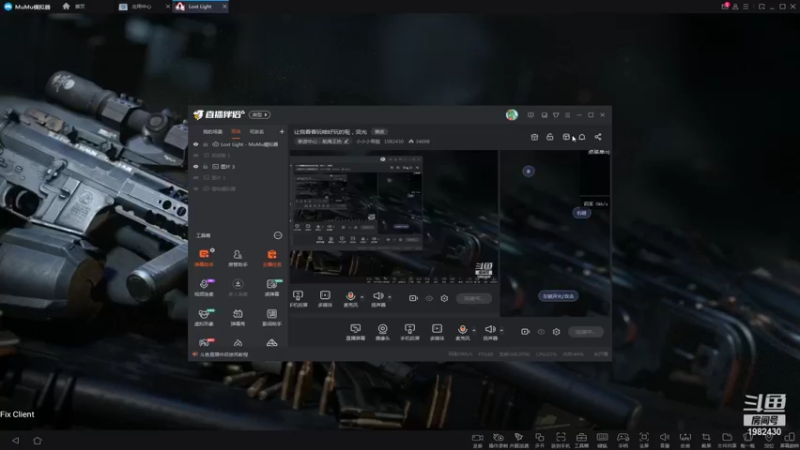Open MuMu toolbar 手柄 gamepad settings

coord(623,440)
